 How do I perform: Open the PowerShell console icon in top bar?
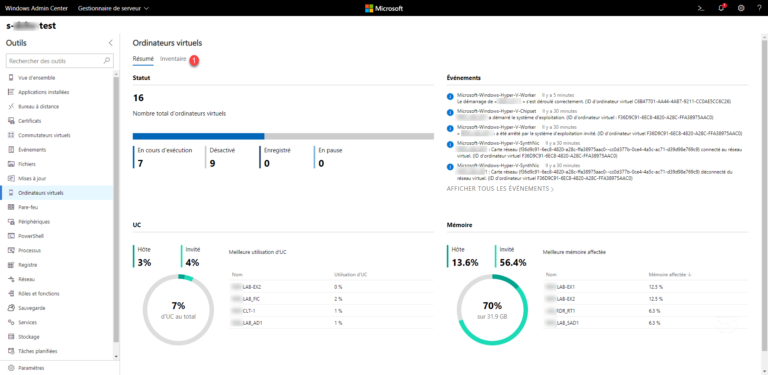[x=701, y=8]
